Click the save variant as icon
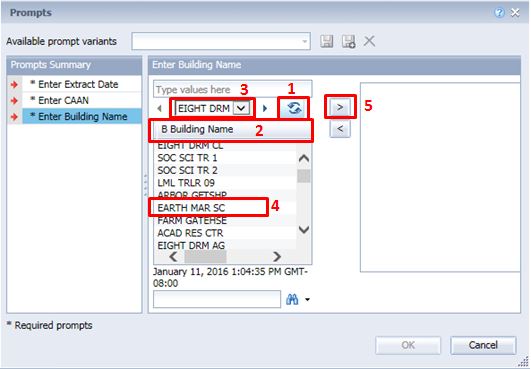This screenshot has height=369, width=531. click(x=348, y=41)
